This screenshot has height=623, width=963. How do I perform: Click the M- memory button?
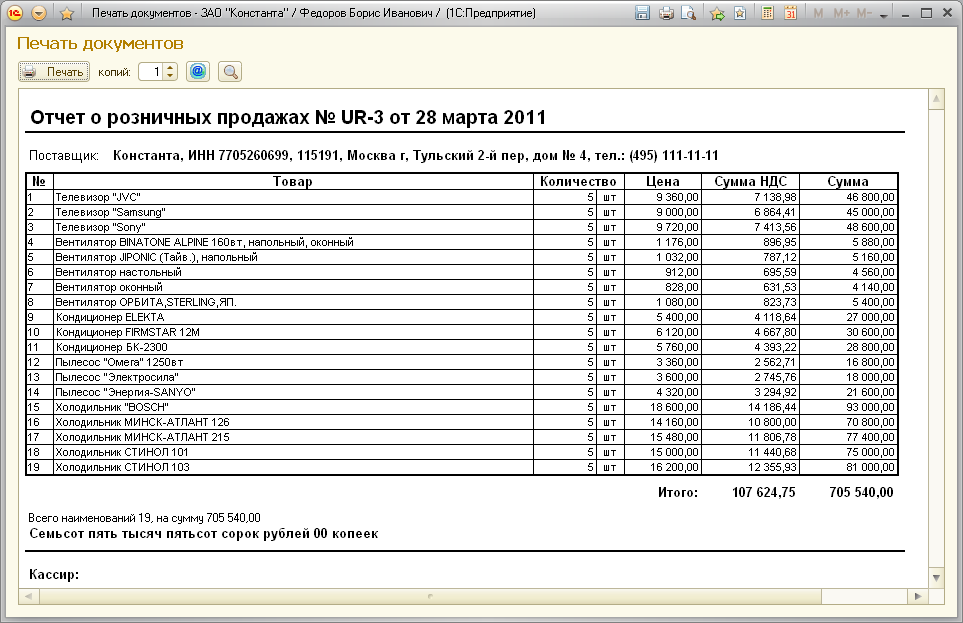[x=864, y=13]
